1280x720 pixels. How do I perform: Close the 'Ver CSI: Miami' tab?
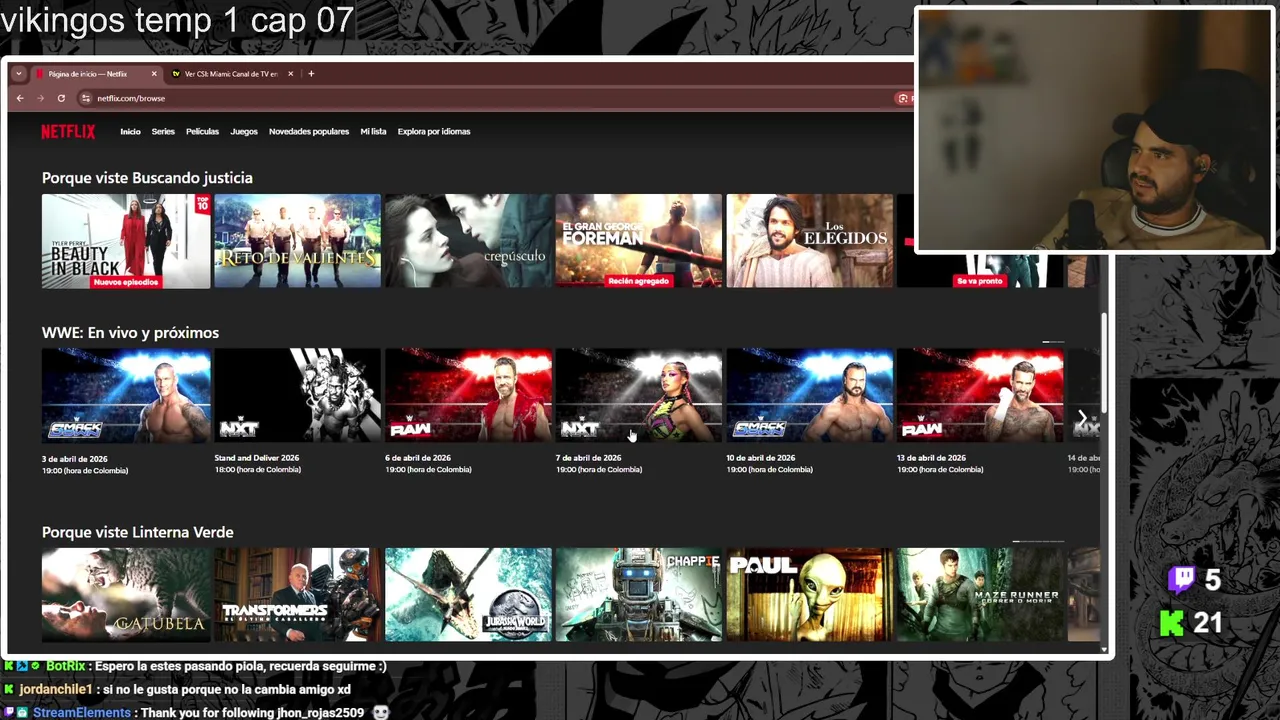(x=291, y=74)
